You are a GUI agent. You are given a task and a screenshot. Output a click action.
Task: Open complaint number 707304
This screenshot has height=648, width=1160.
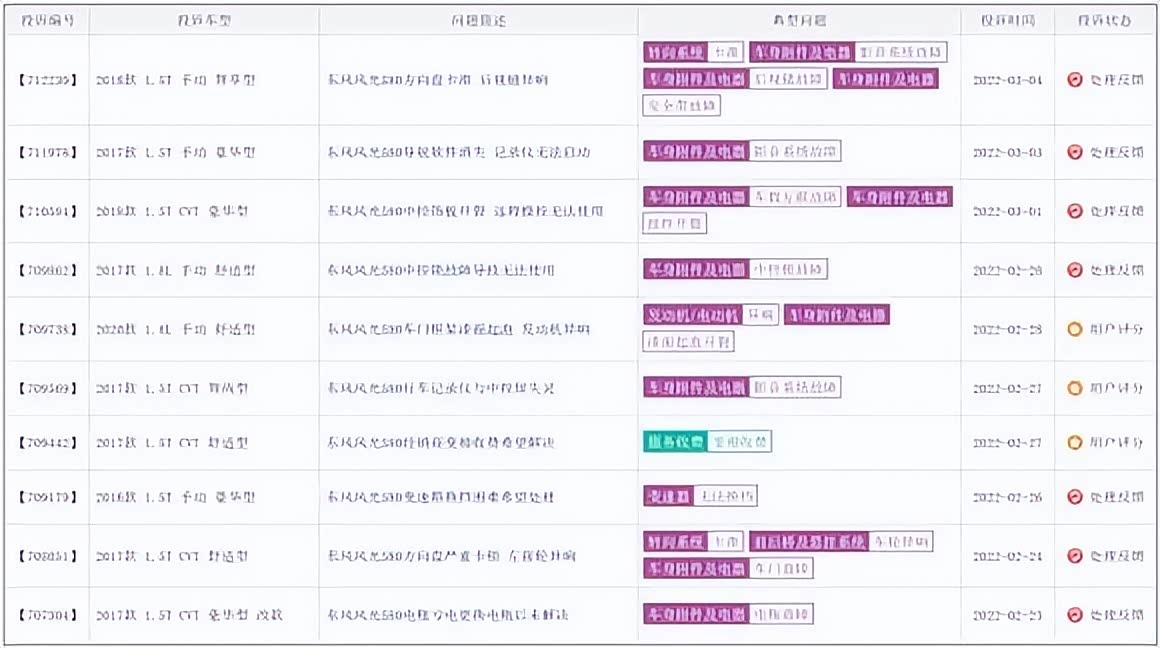[47, 614]
